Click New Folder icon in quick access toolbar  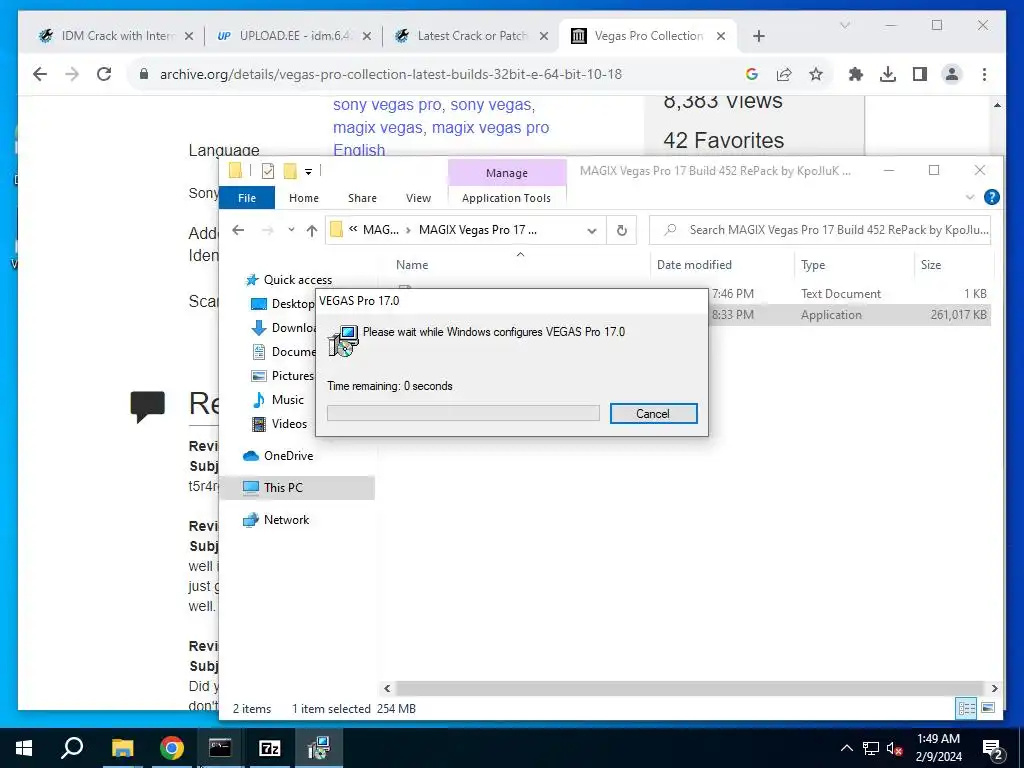pos(290,171)
